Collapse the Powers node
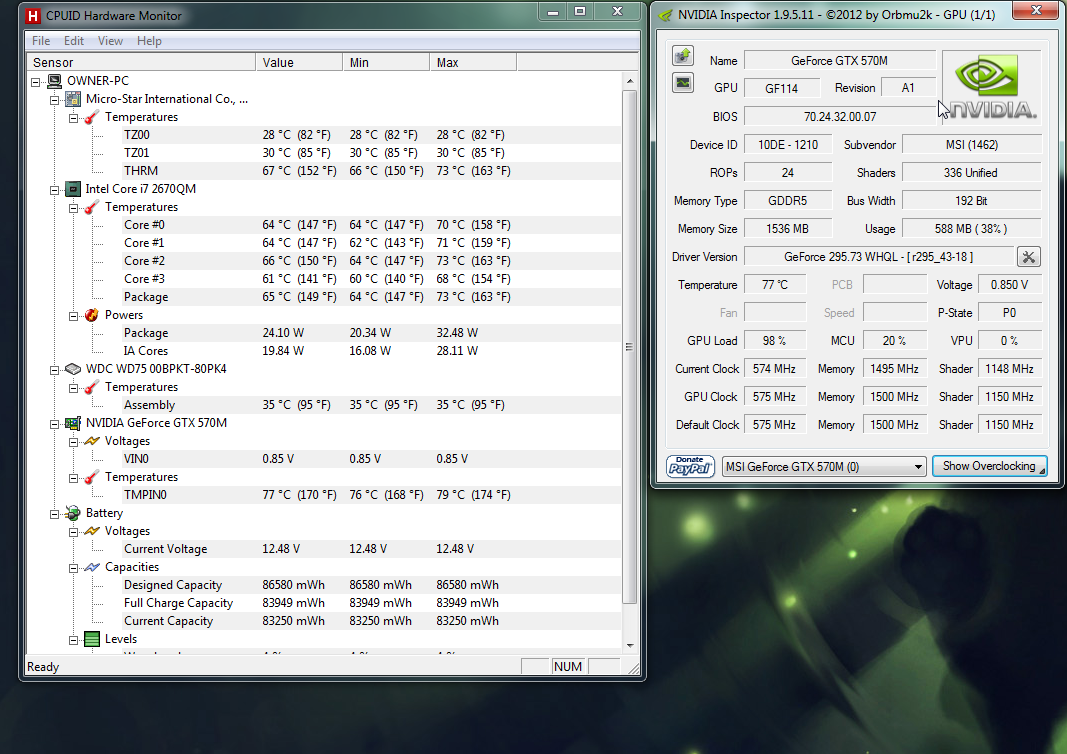 click(73, 316)
